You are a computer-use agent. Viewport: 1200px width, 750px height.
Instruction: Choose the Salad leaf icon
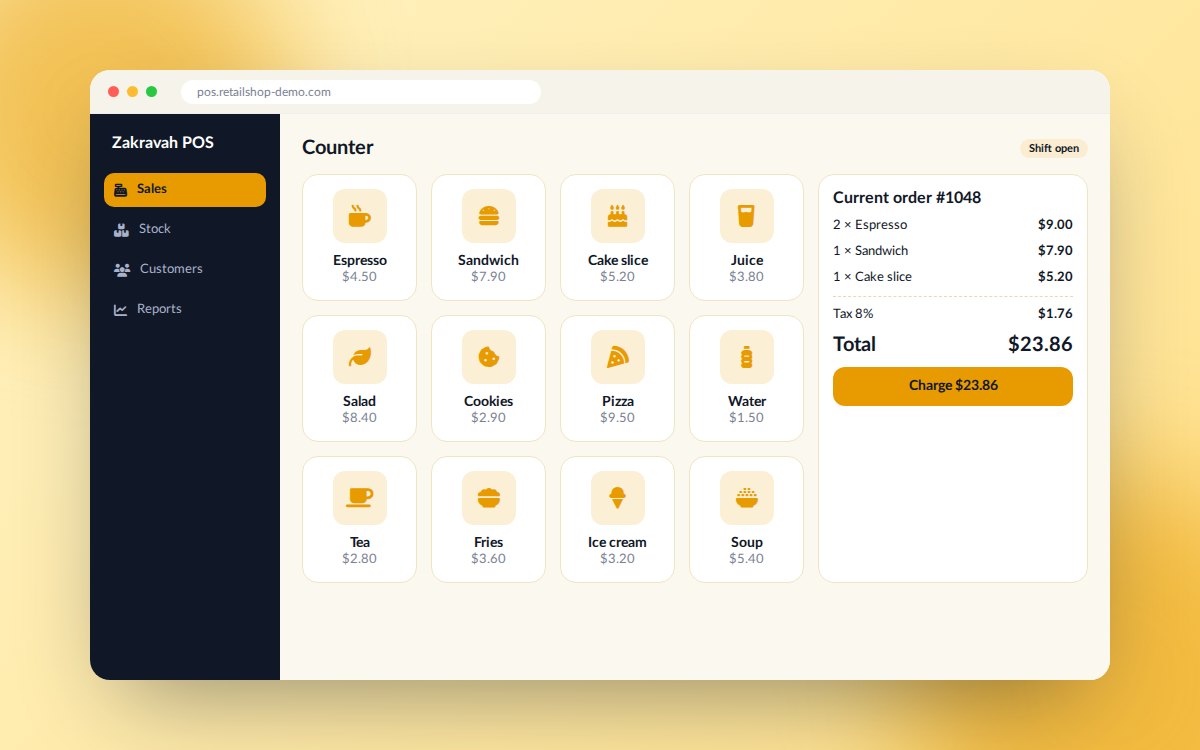[x=360, y=357]
